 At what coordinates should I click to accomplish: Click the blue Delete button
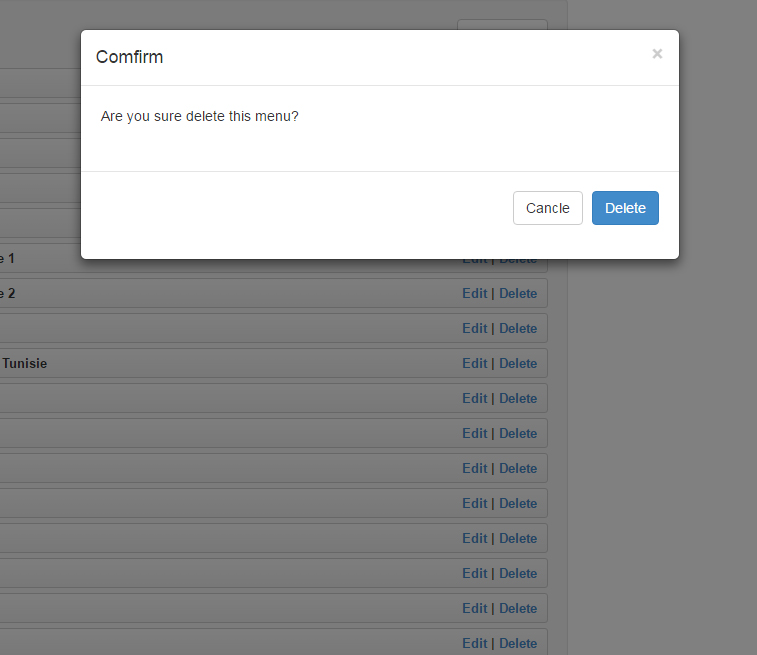click(625, 208)
